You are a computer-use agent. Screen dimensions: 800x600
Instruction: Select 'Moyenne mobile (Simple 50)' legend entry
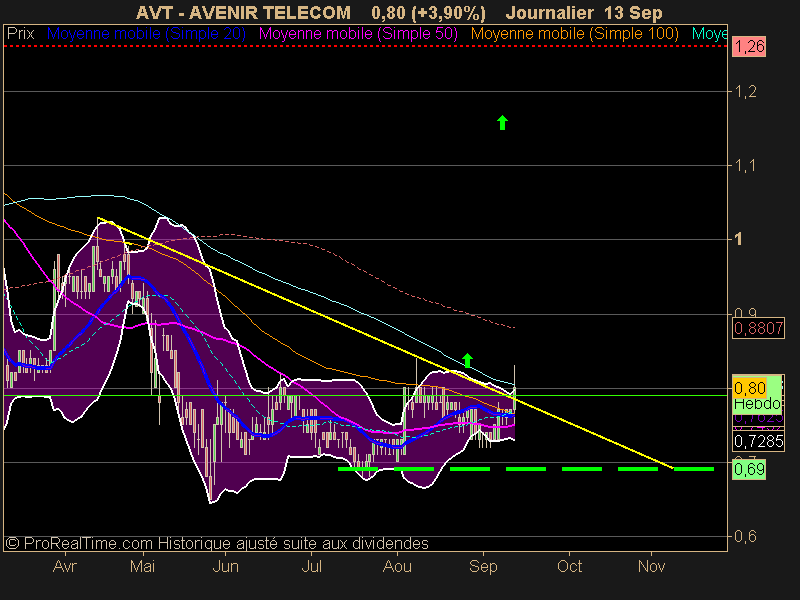coord(358,34)
